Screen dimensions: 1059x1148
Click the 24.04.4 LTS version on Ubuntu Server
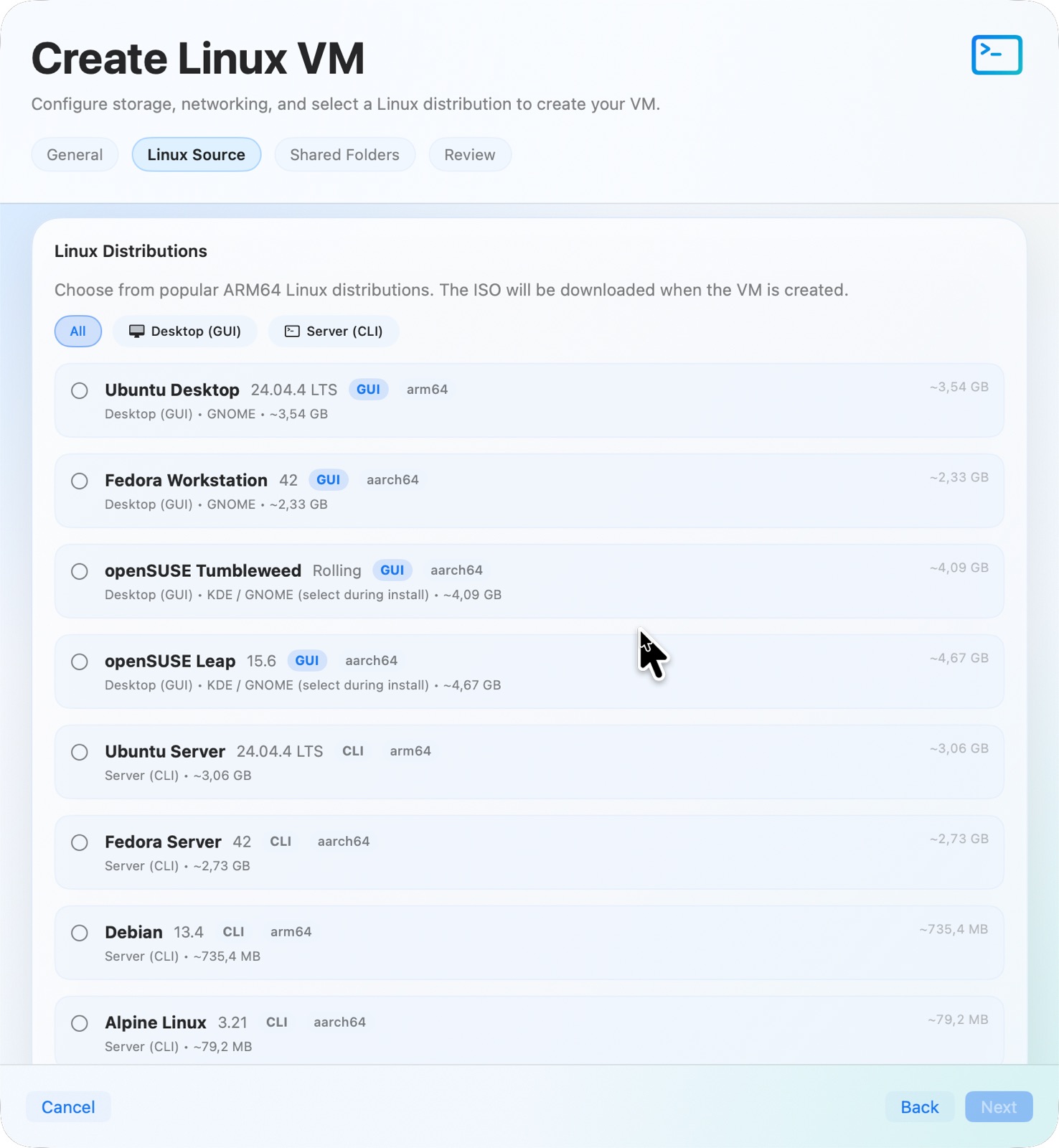pos(280,751)
